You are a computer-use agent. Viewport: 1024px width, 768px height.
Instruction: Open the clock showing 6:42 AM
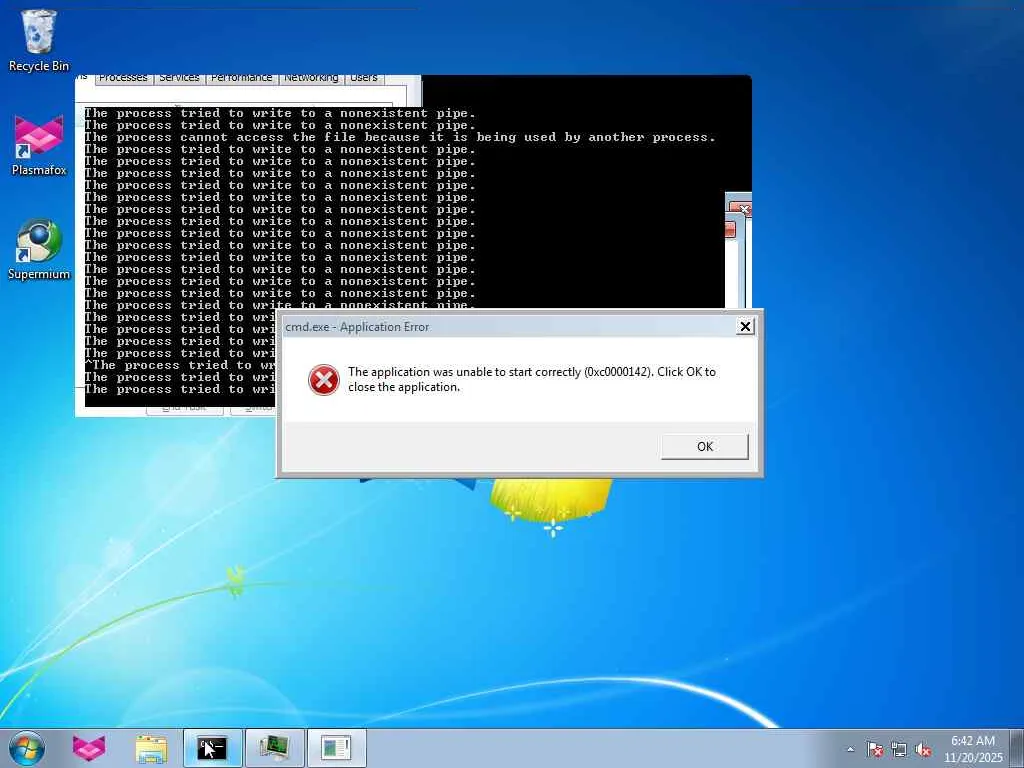click(x=973, y=749)
